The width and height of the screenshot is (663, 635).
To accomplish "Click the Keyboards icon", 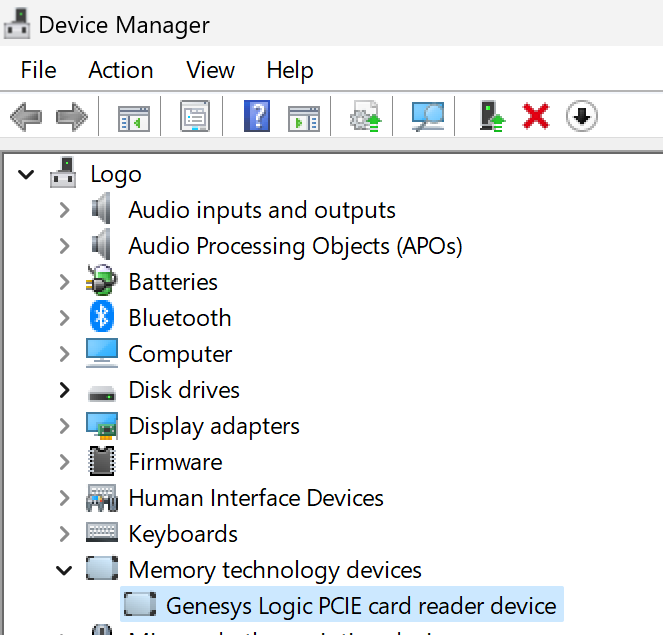I will pos(102,532).
